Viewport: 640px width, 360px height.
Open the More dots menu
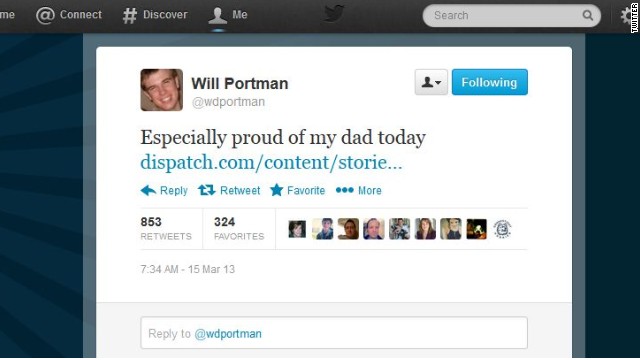344,190
